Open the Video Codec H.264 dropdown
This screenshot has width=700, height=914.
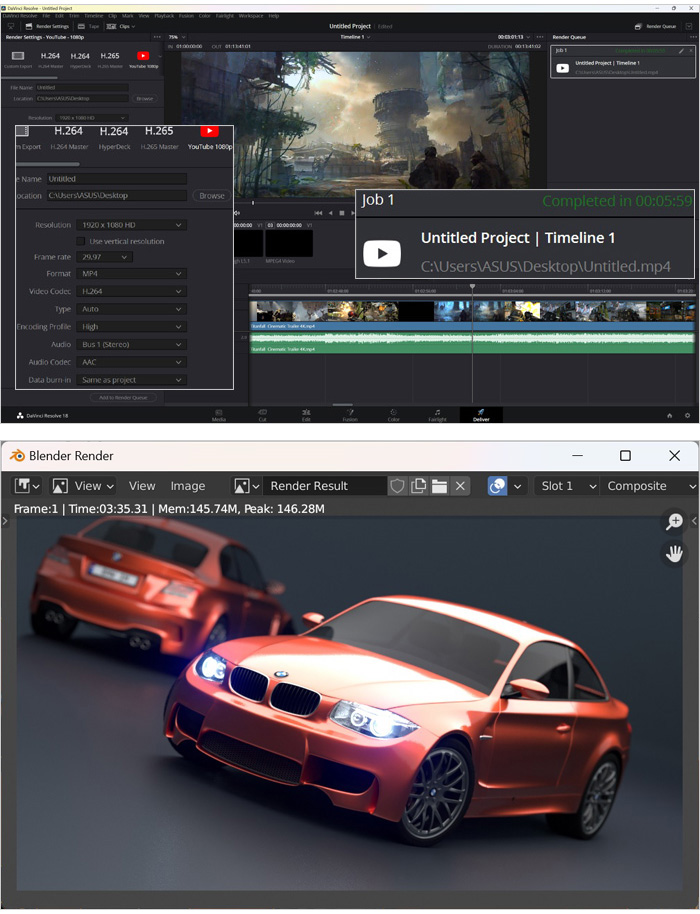pos(132,291)
